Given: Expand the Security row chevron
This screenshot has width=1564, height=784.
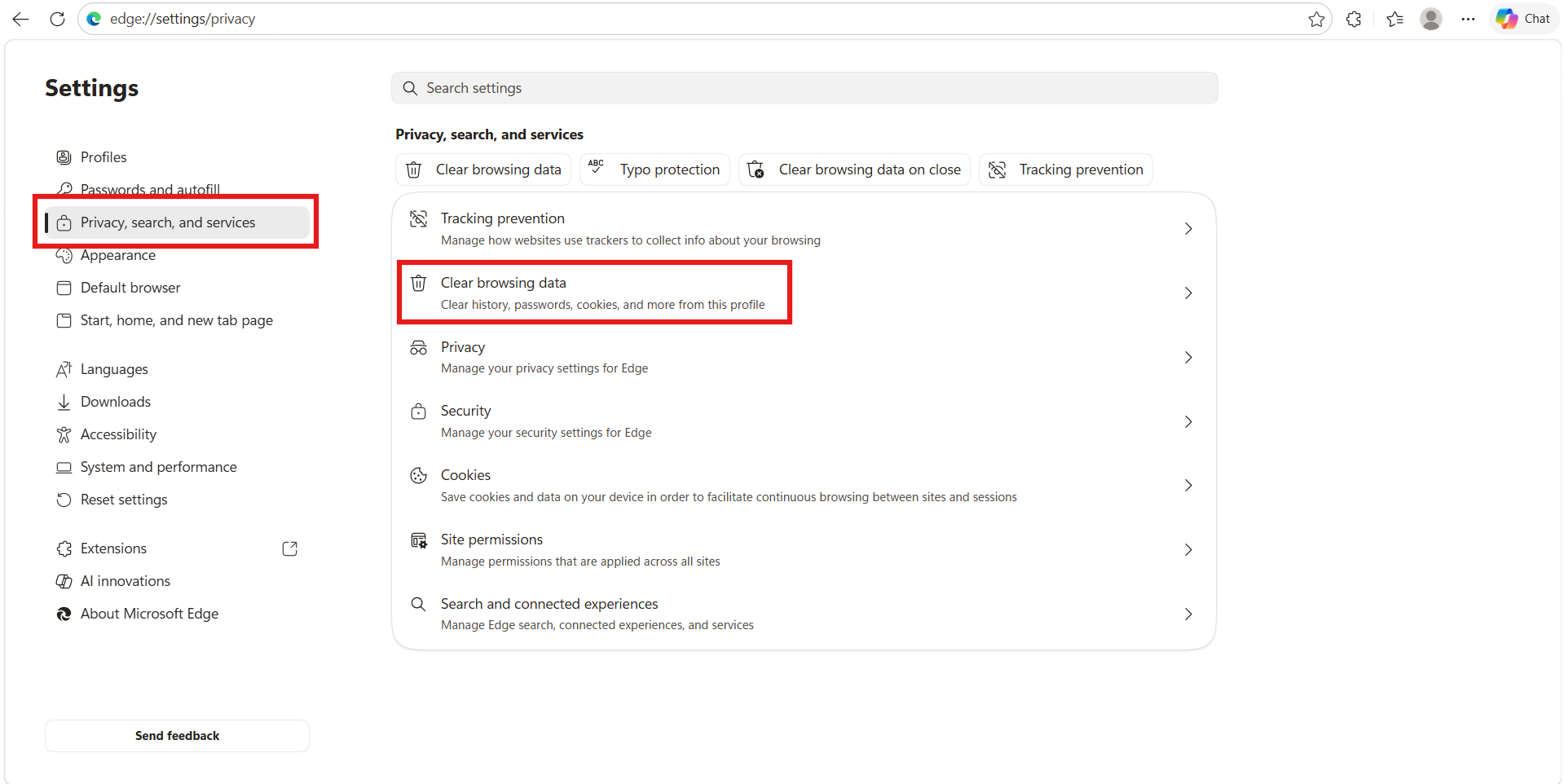Looking at the screenshot, I should click(x=1188, y=422).
